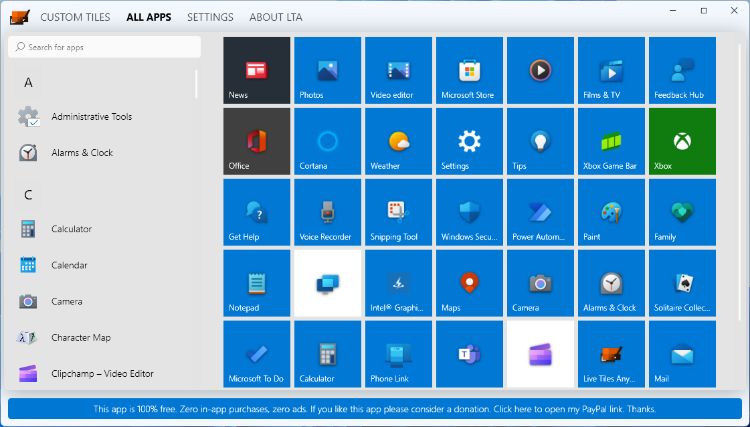
Task: Click the PayPal donation banner
Action: click(375, 409)
